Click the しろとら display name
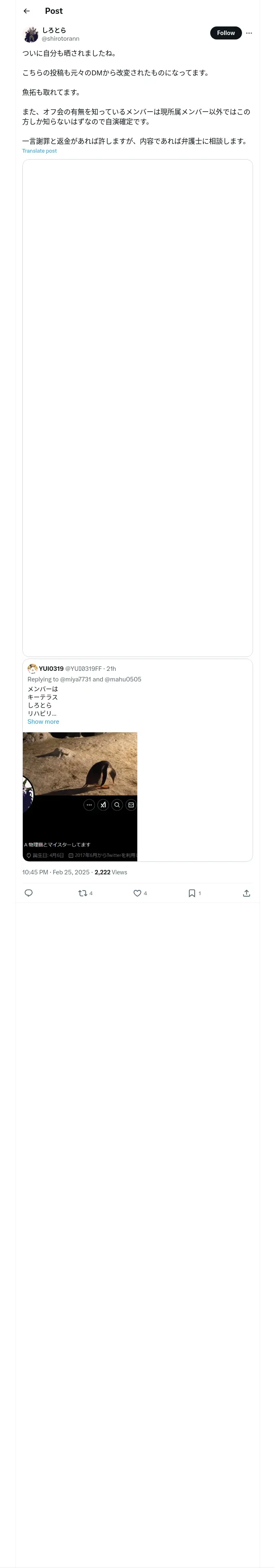The height and width of the screenshot is (1568, 275). [54, 30]
